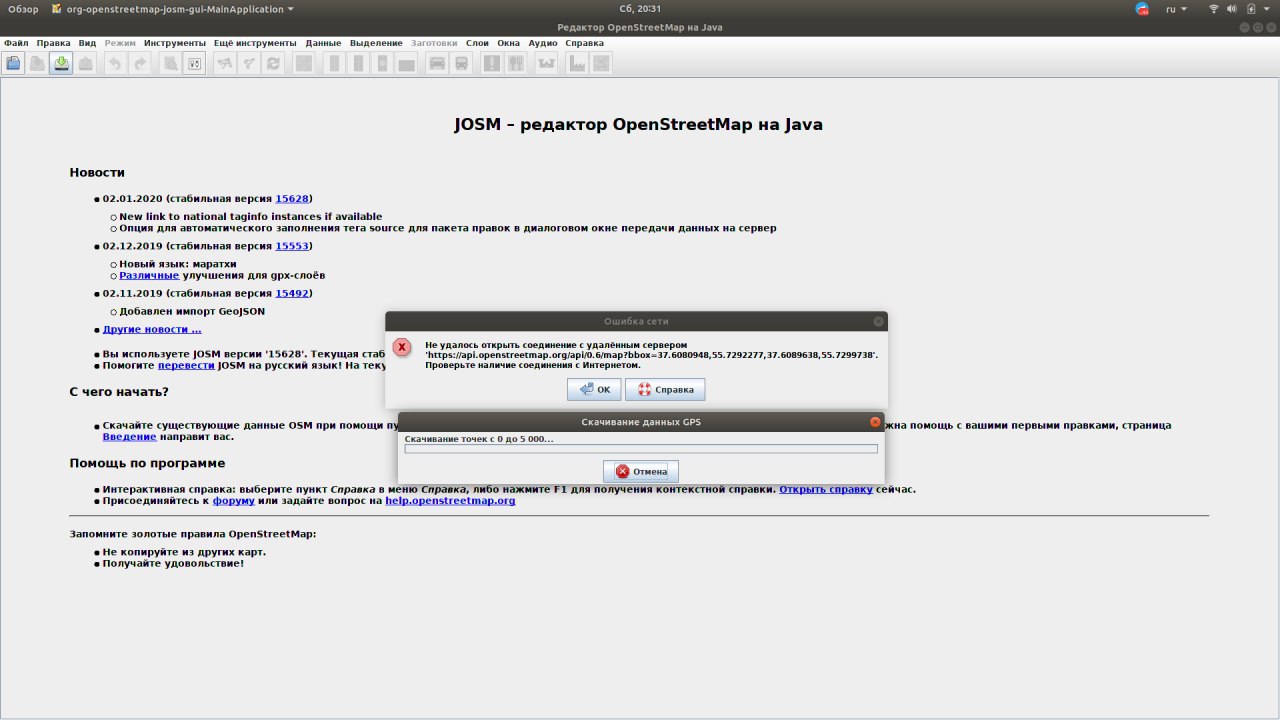
Task: Click the circular-arrows Update data icon
Action: pos(273,64)
